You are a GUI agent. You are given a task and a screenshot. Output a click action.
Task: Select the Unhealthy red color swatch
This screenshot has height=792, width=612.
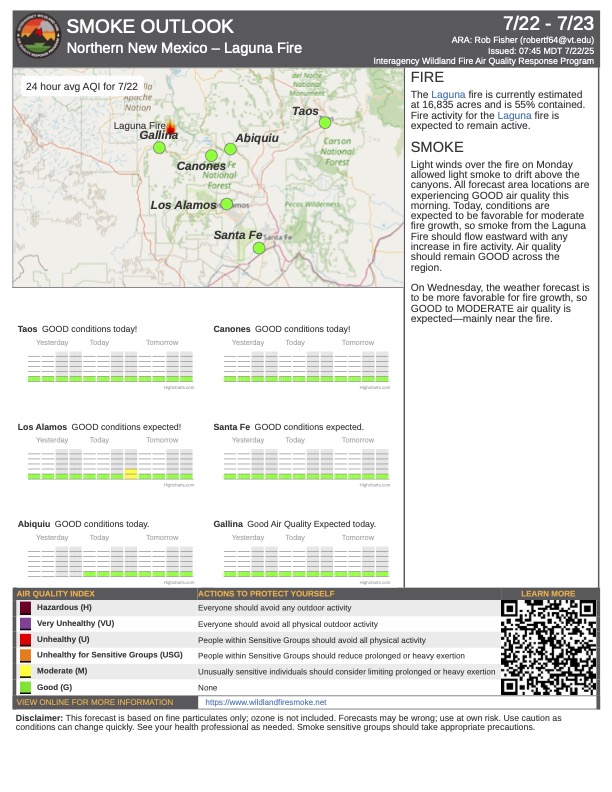(25, 640)
